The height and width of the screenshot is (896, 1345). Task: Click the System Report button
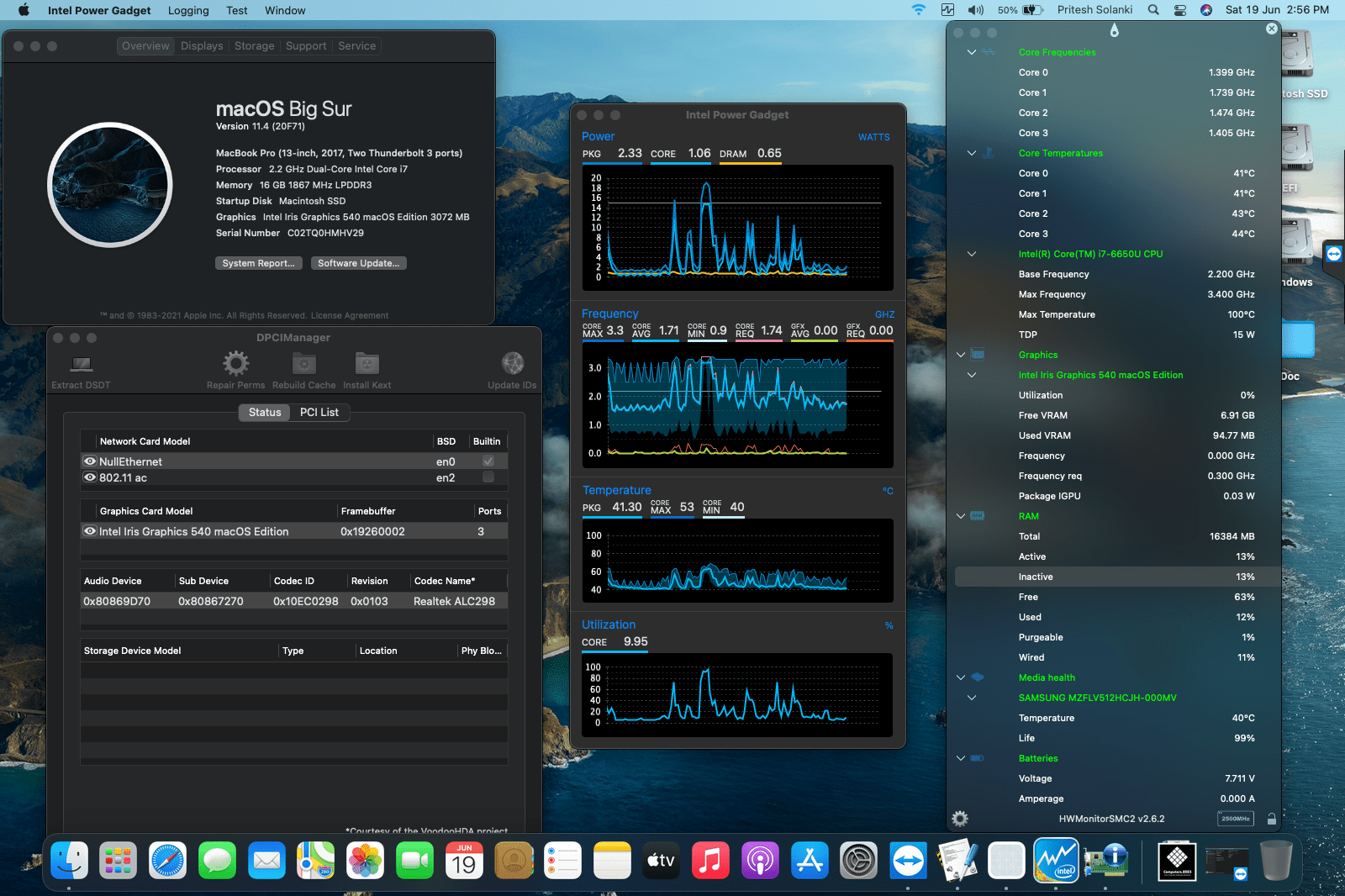pos(258,263)
